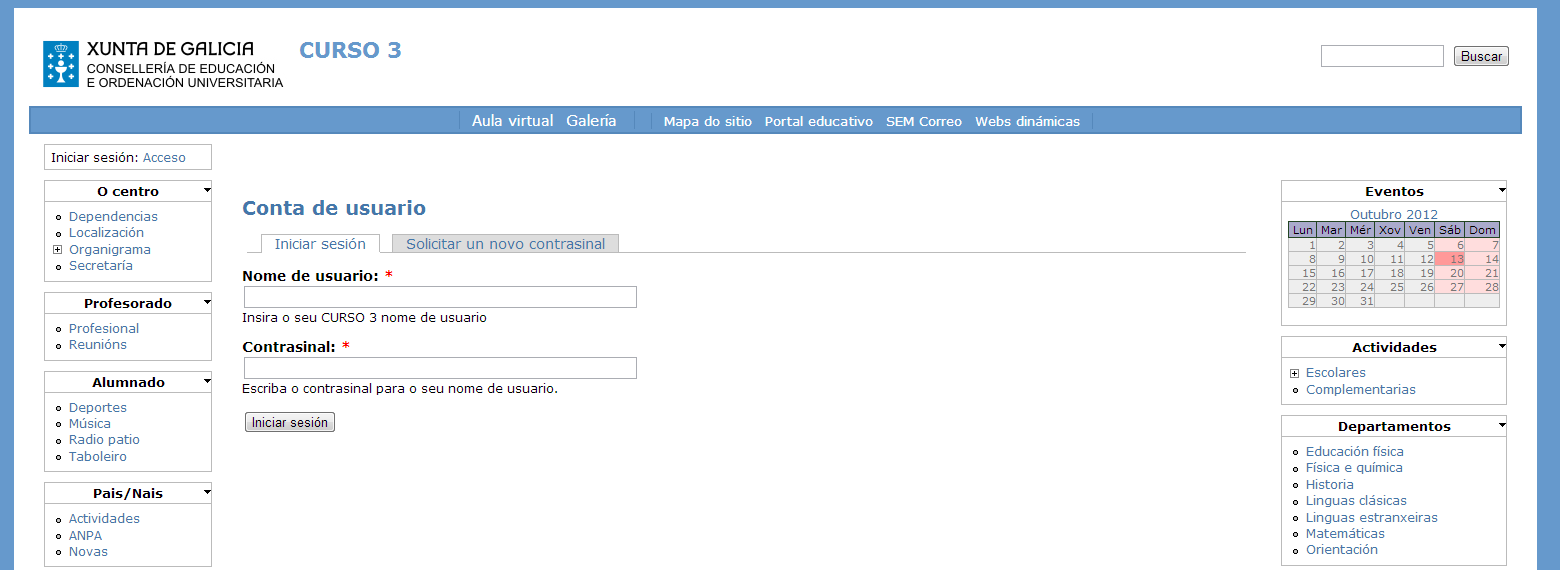1560x570 pixels.
Task: Open the Acceso login link
Action: coord(164,157)
